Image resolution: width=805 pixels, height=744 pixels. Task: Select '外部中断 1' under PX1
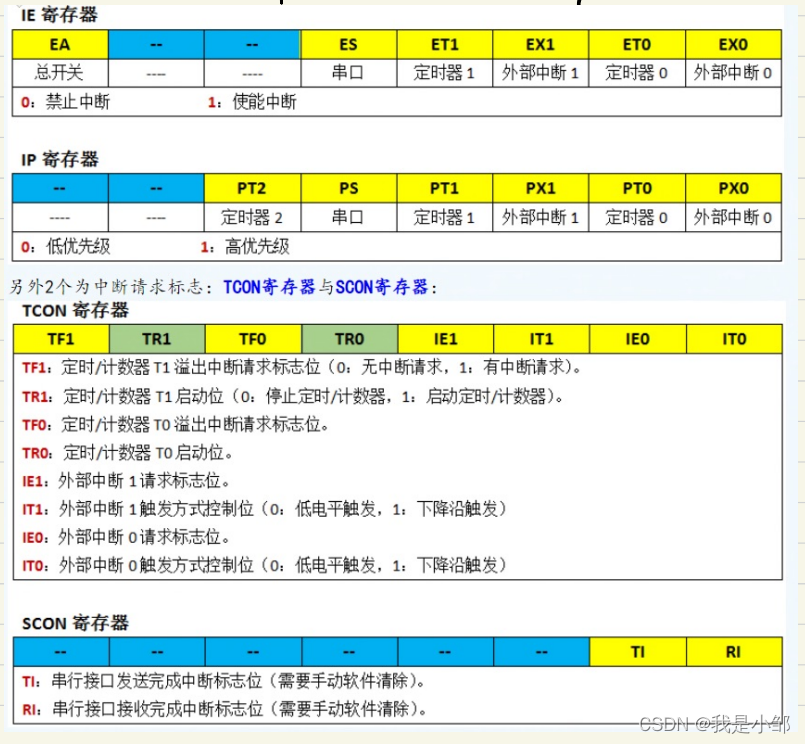click(x=541, y=217)
